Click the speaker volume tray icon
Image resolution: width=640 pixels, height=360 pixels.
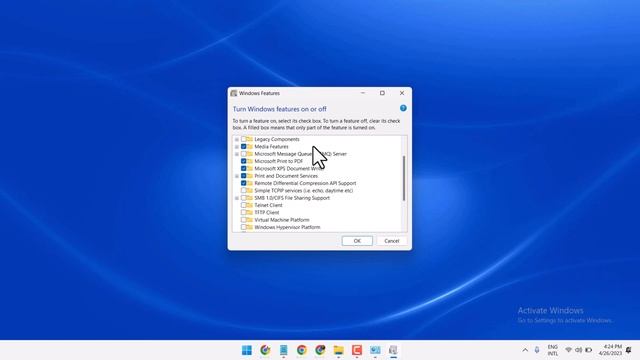(578, 350)
